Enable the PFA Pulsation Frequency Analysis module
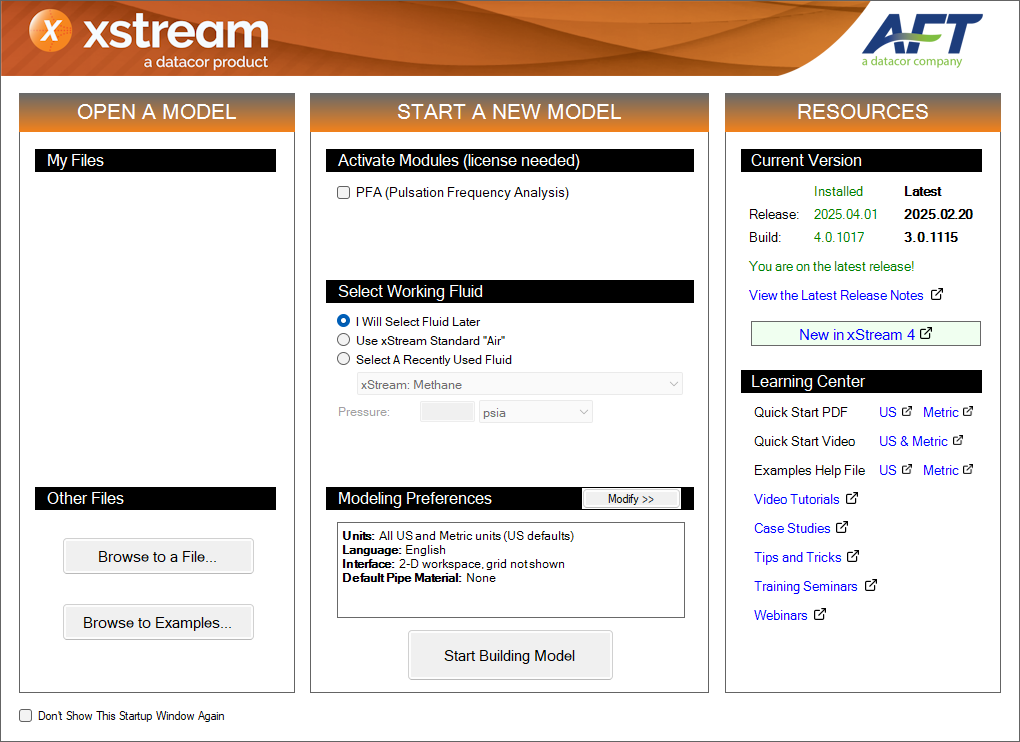 click(343, 192)
